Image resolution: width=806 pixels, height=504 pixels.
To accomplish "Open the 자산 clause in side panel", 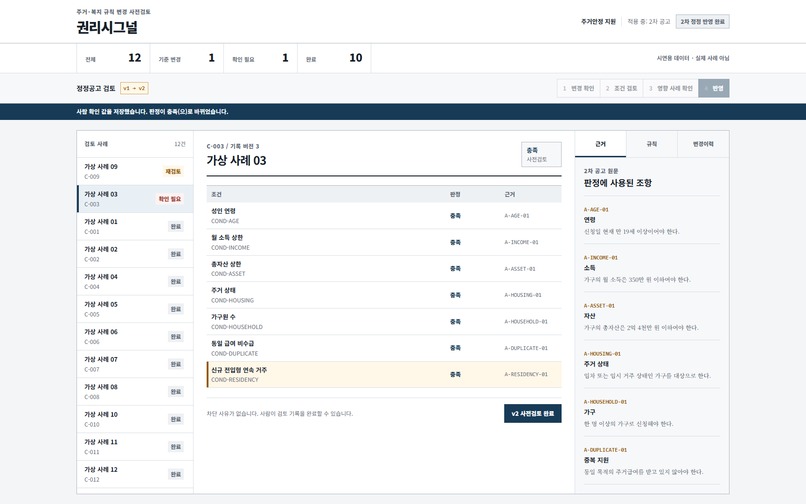I will pyautogui.click(x=651, y=316).
